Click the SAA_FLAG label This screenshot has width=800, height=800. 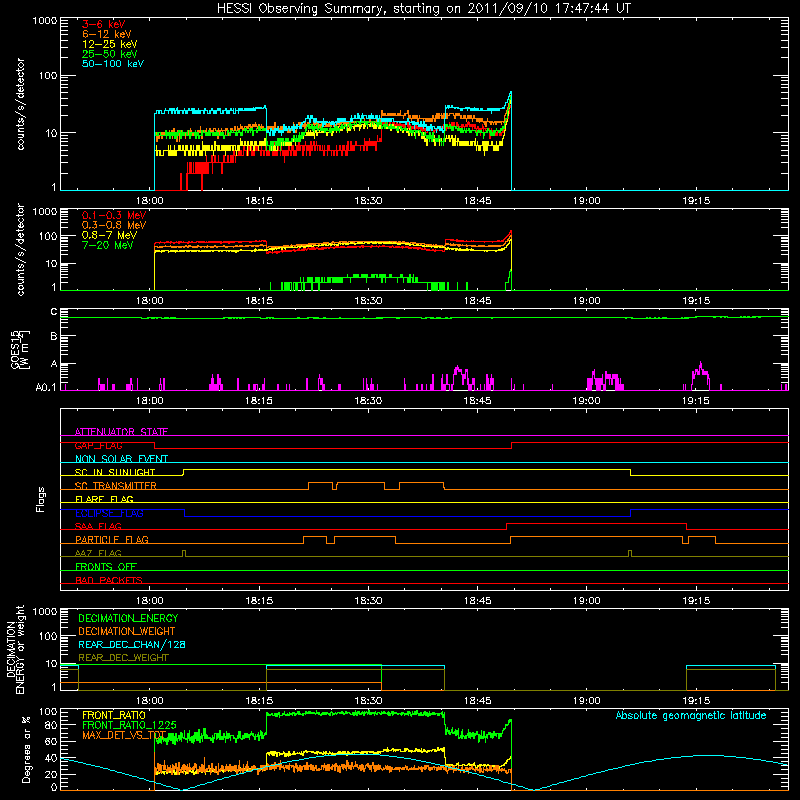click(x=98, y=526)
